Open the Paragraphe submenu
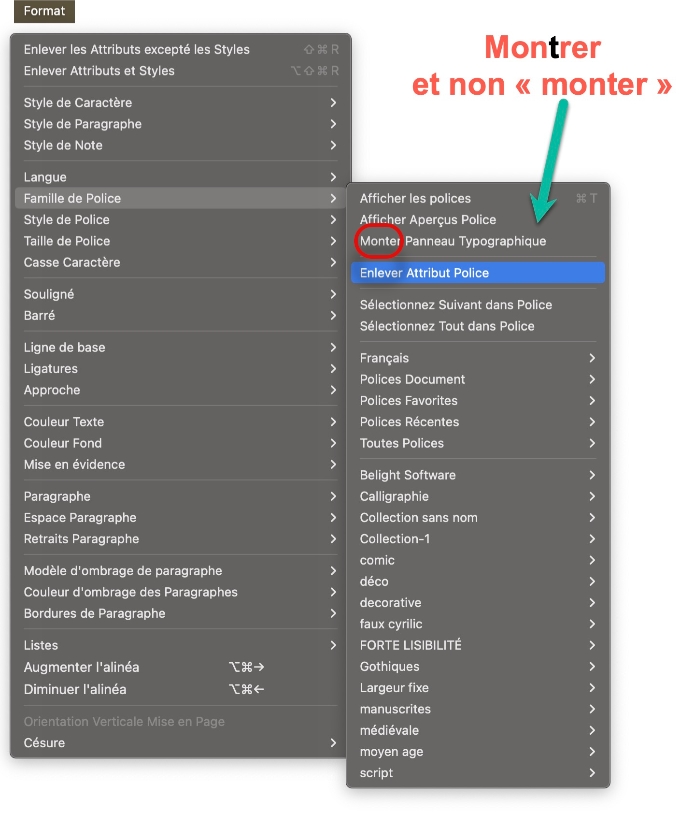The image size is (680, 814). coord(181,496)
